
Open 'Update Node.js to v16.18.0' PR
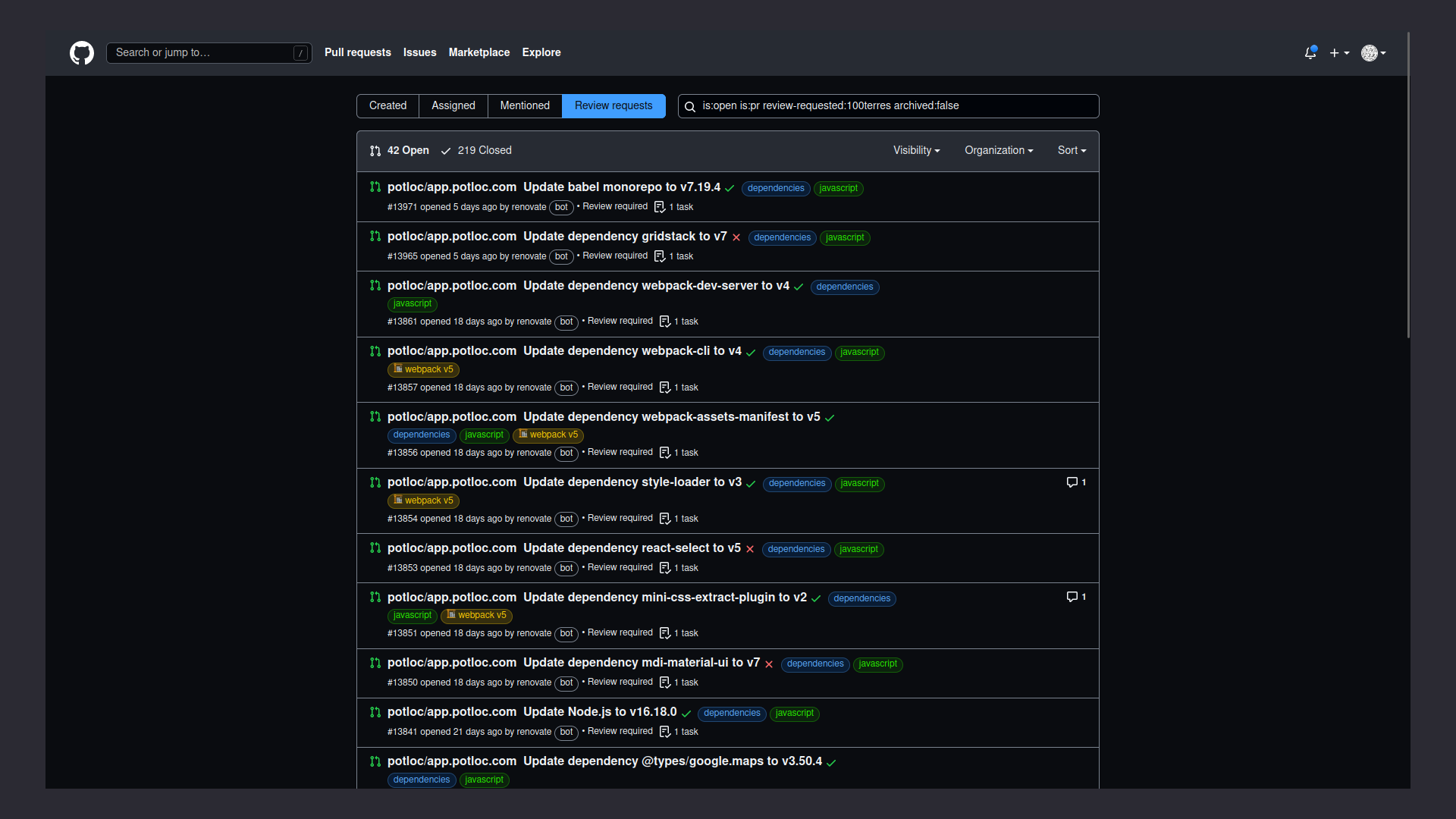coord(599,712)
